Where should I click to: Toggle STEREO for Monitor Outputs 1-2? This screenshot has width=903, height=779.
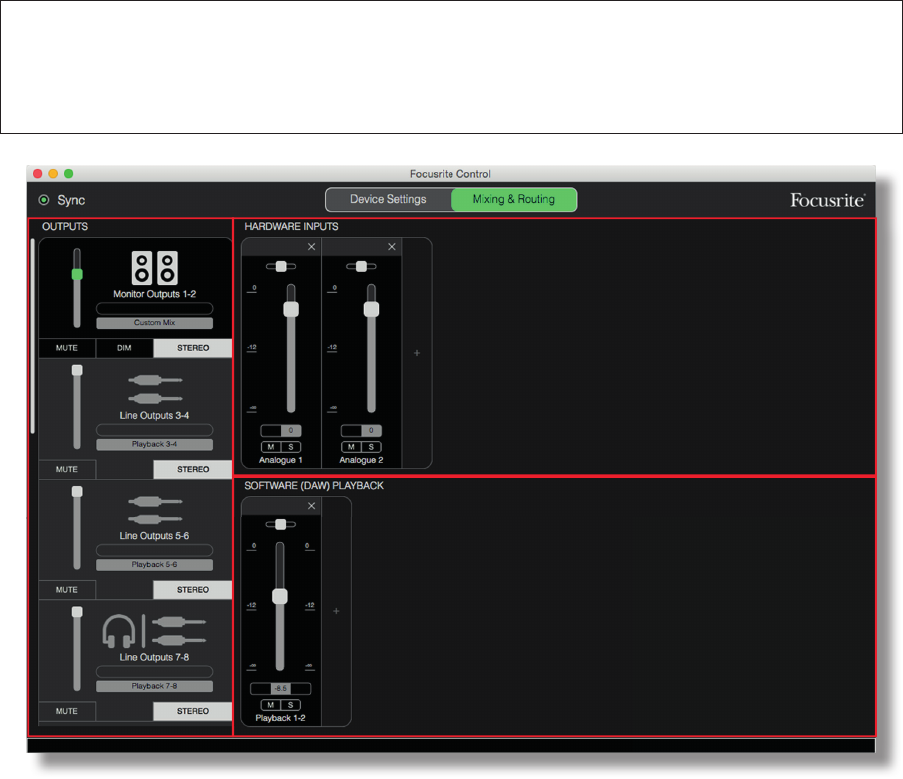(x=193, y=348)
